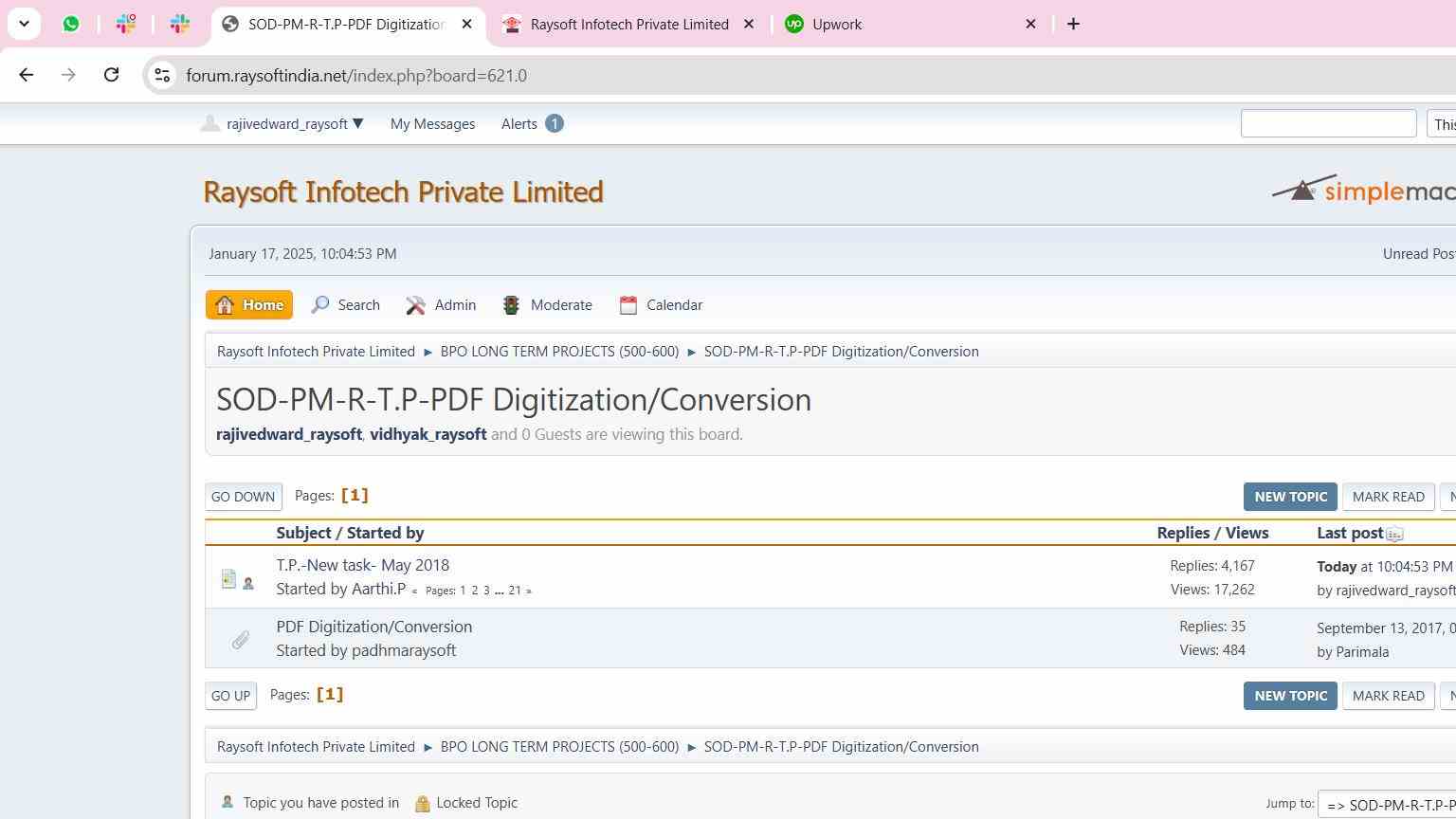Open the Search menu item
Image resolution: width=1456 pixels, height=819 pixels.
[346, 305]
